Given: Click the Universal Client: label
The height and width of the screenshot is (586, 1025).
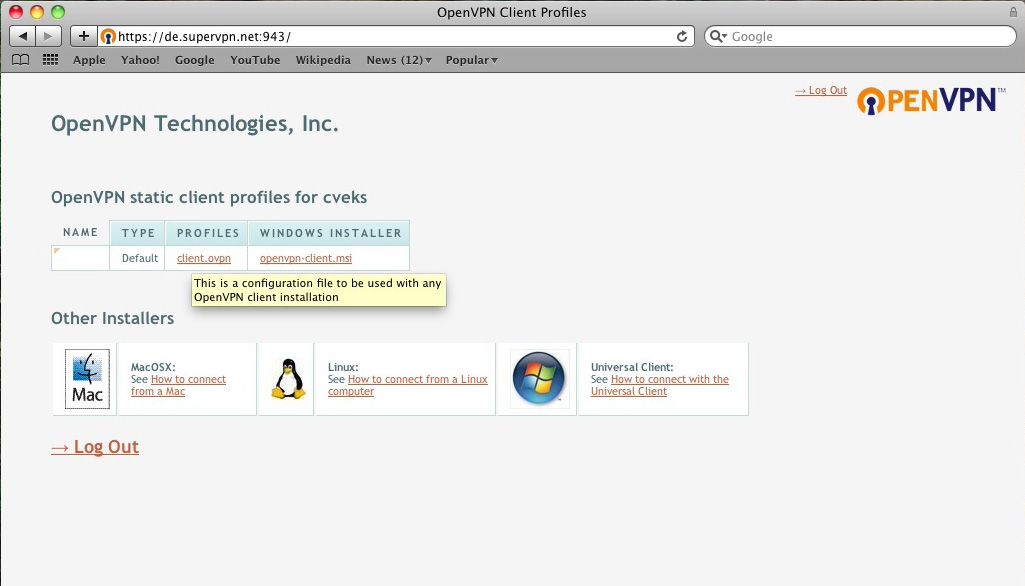Looking at the screenshot, I should pyautogui.click(x=632, y=368).
